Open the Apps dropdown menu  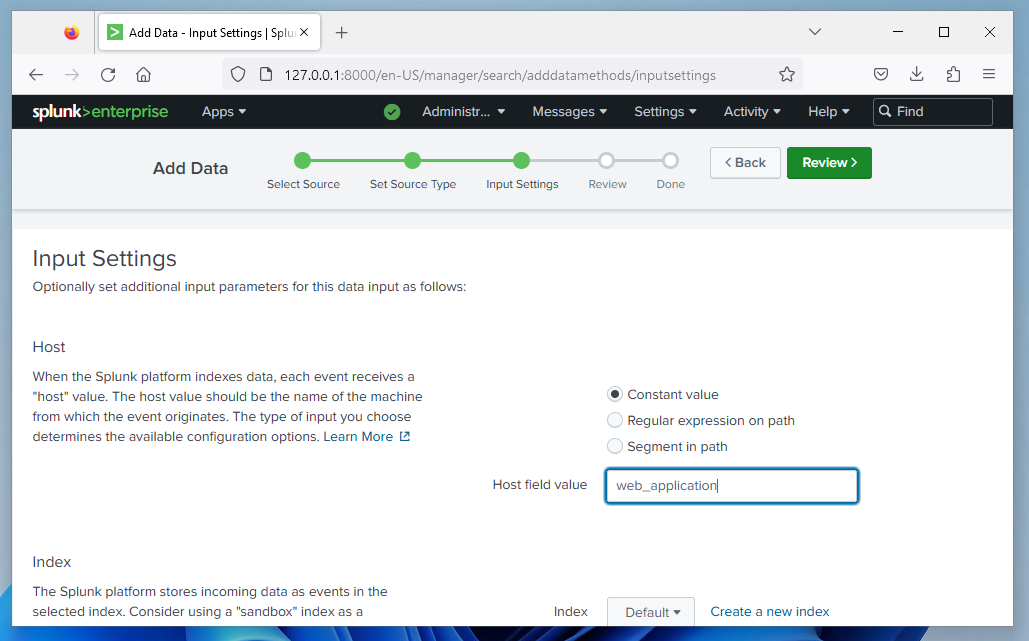pyautogui.click(x=224, y=112)
